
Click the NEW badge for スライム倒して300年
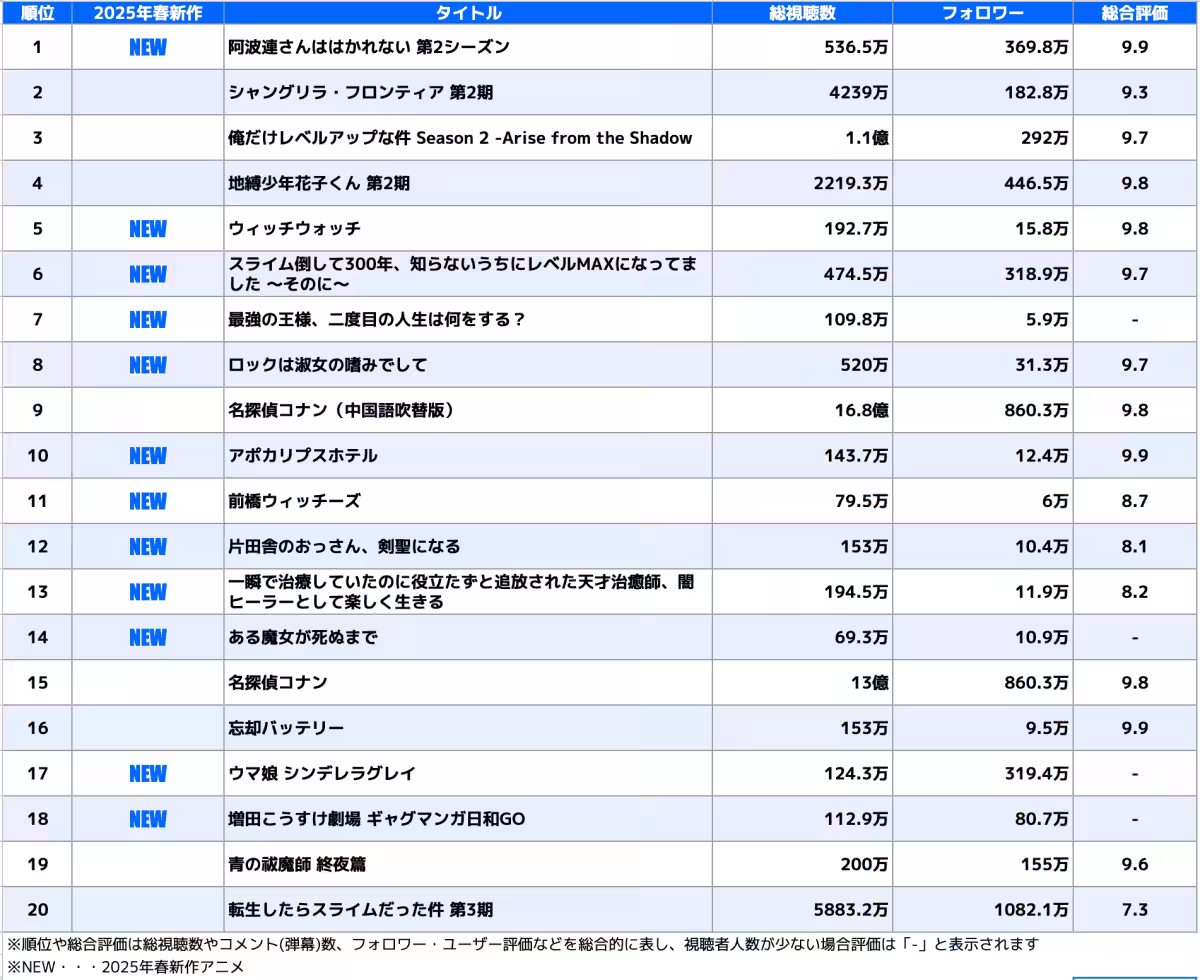(x=147, y=274)
